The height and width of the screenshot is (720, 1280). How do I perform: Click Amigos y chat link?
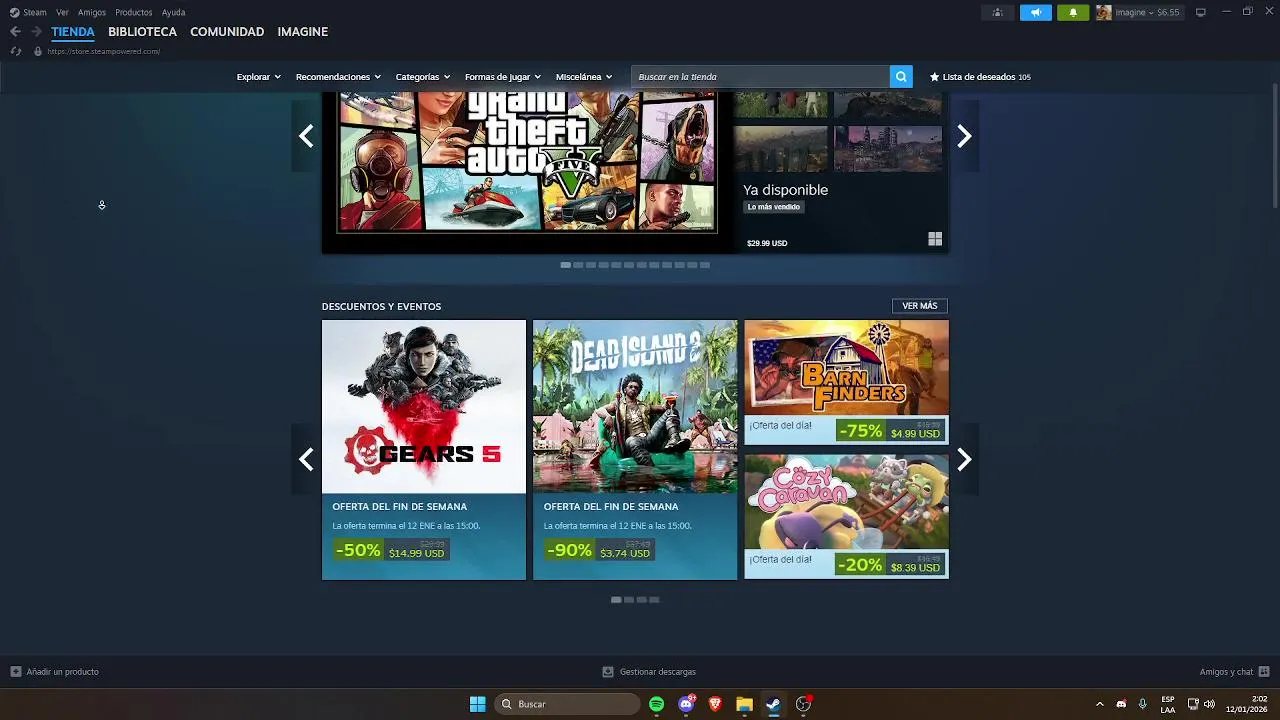pyautogui.click(x=1226, y=672)
